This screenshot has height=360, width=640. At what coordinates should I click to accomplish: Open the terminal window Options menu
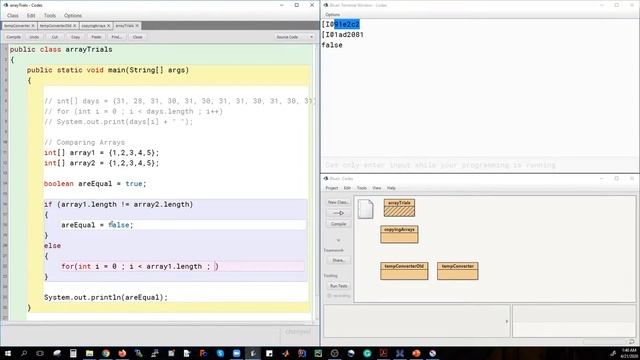(333, 15)
